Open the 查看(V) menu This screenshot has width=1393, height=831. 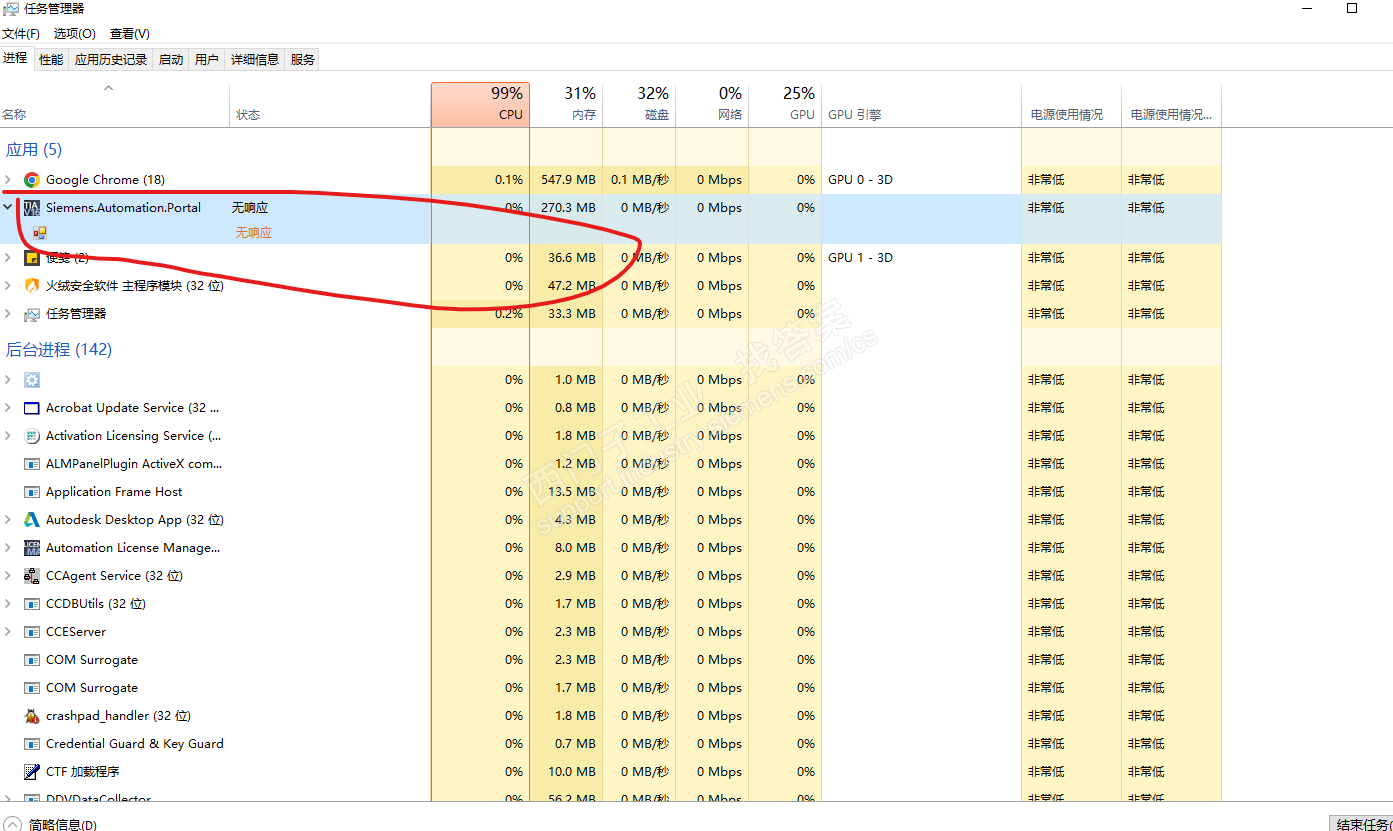pos(130,34)
